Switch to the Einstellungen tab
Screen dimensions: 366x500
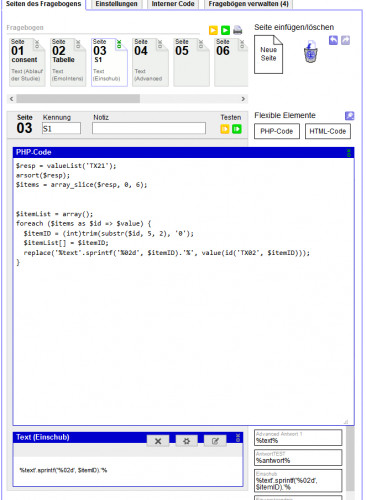click(x=116, y=4)
